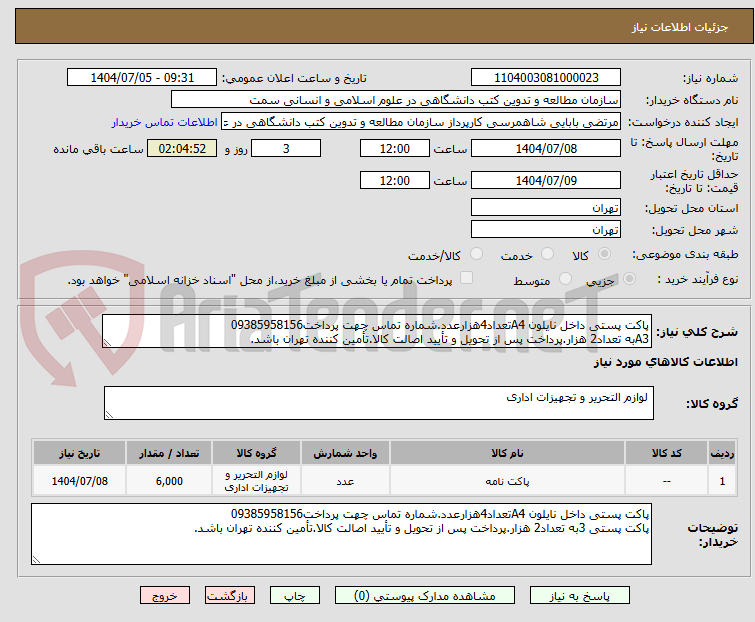The width and height of the screenshot is (755, 622).
Task: Click the خروج exit button
Action: point(165,596)
